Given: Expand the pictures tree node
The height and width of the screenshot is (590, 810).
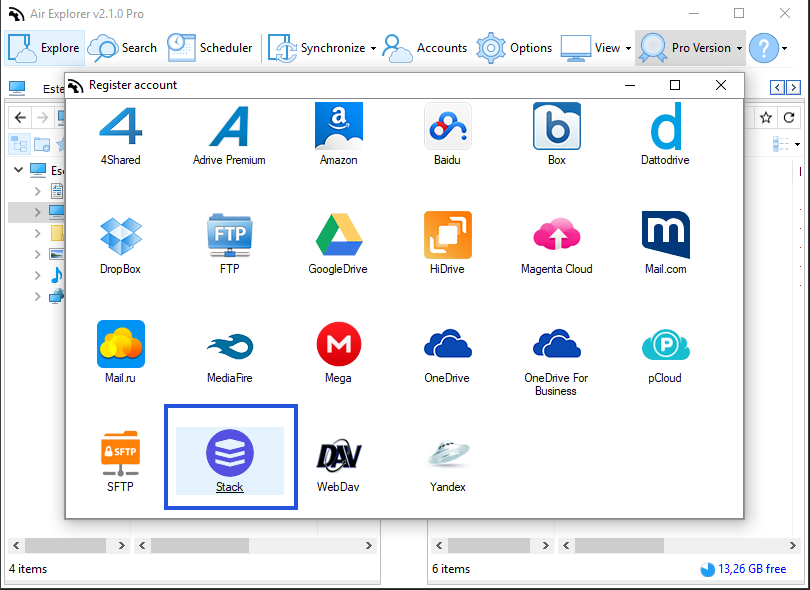Looking at the screenshot, I should (37, 254).
